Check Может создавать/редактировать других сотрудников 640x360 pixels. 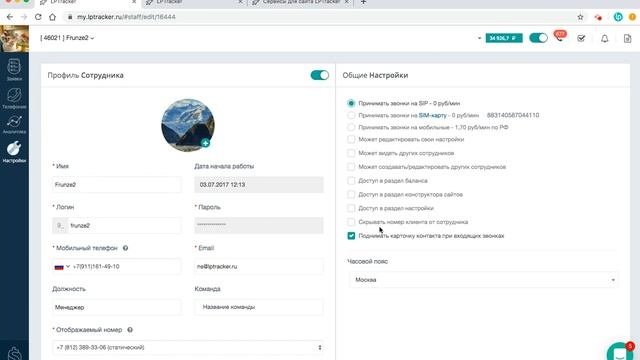351,167
